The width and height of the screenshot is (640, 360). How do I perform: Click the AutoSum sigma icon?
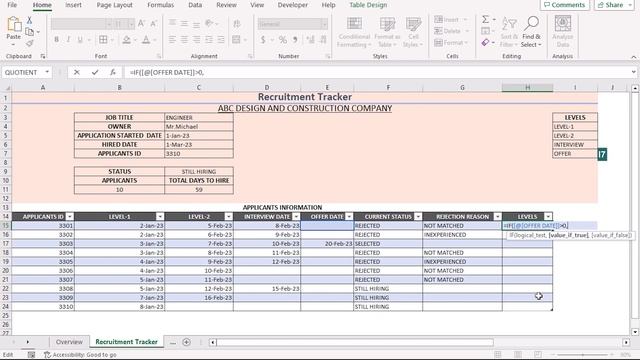point(485,19)
